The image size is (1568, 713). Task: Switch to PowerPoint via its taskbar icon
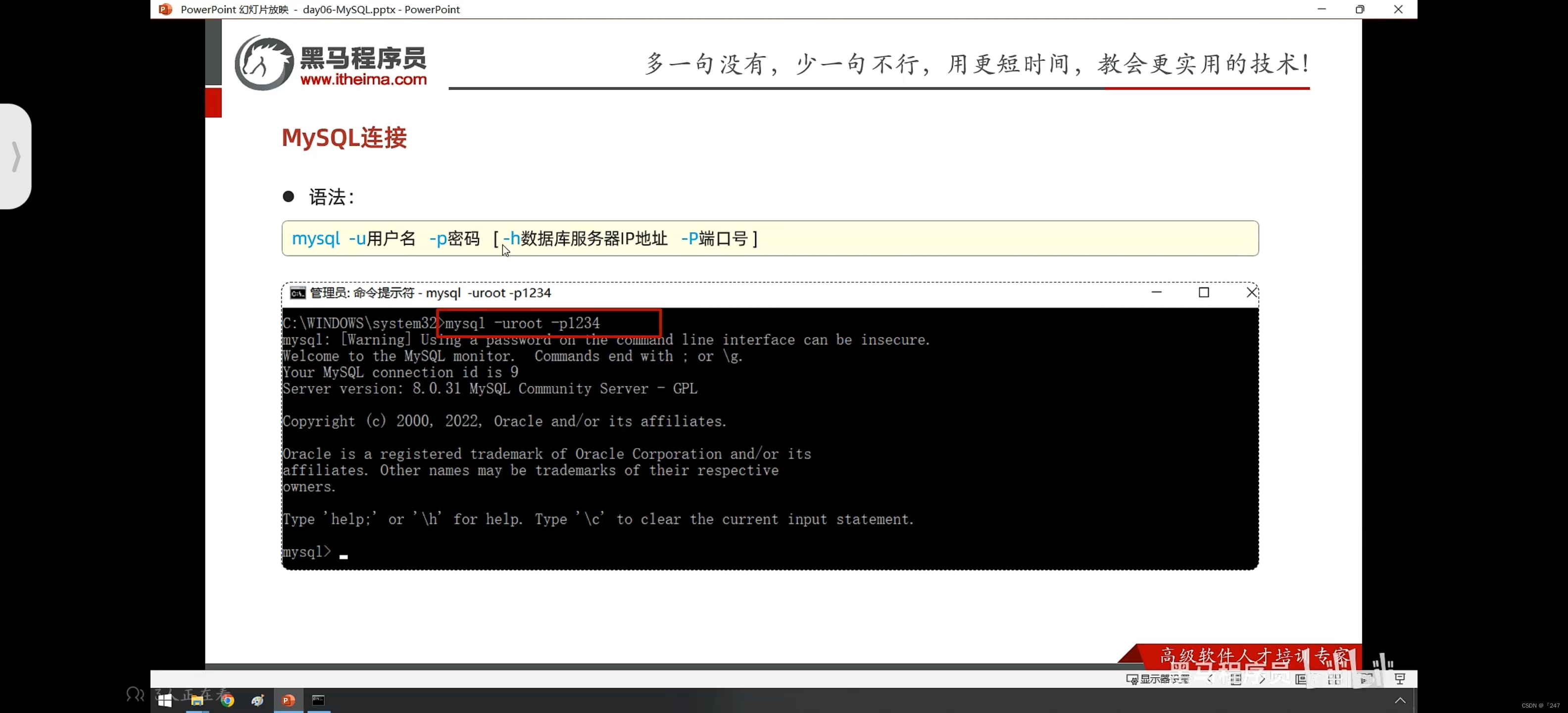click(288, 700)
